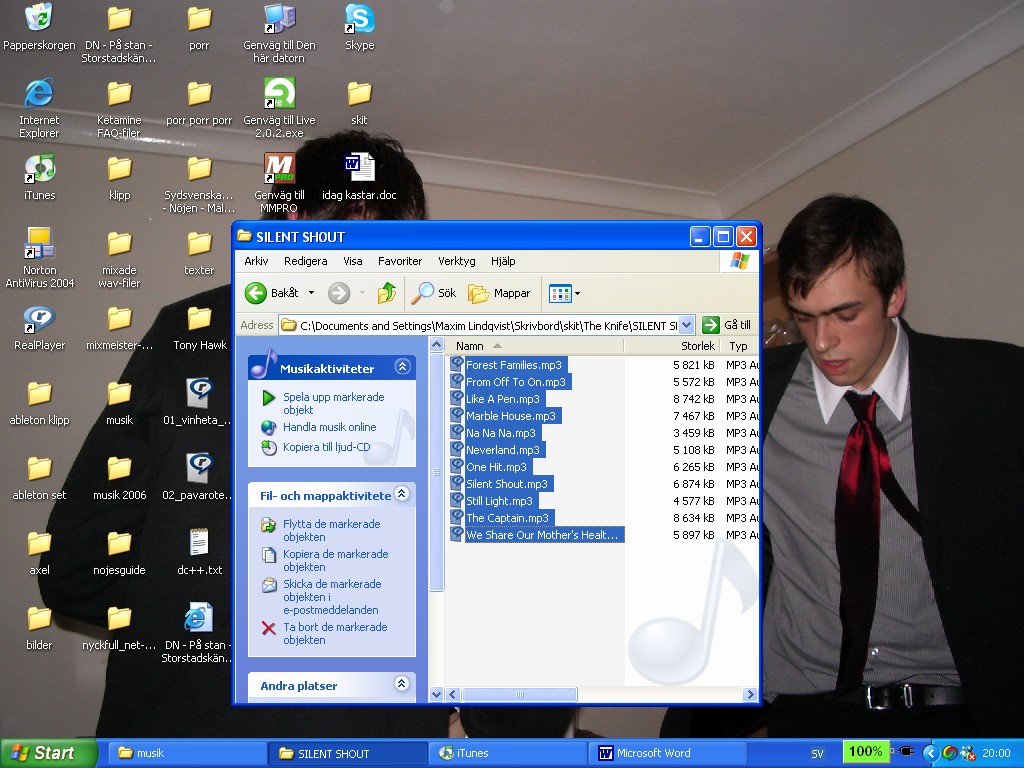This screenshot has height=768, width=1024.
Task: Collapse the Andra platser section
Action: 402,684
